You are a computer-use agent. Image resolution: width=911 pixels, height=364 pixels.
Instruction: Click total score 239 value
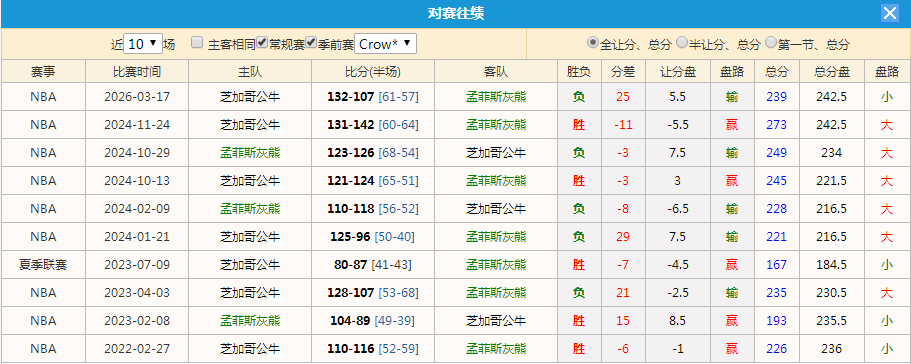pos(776,97)
